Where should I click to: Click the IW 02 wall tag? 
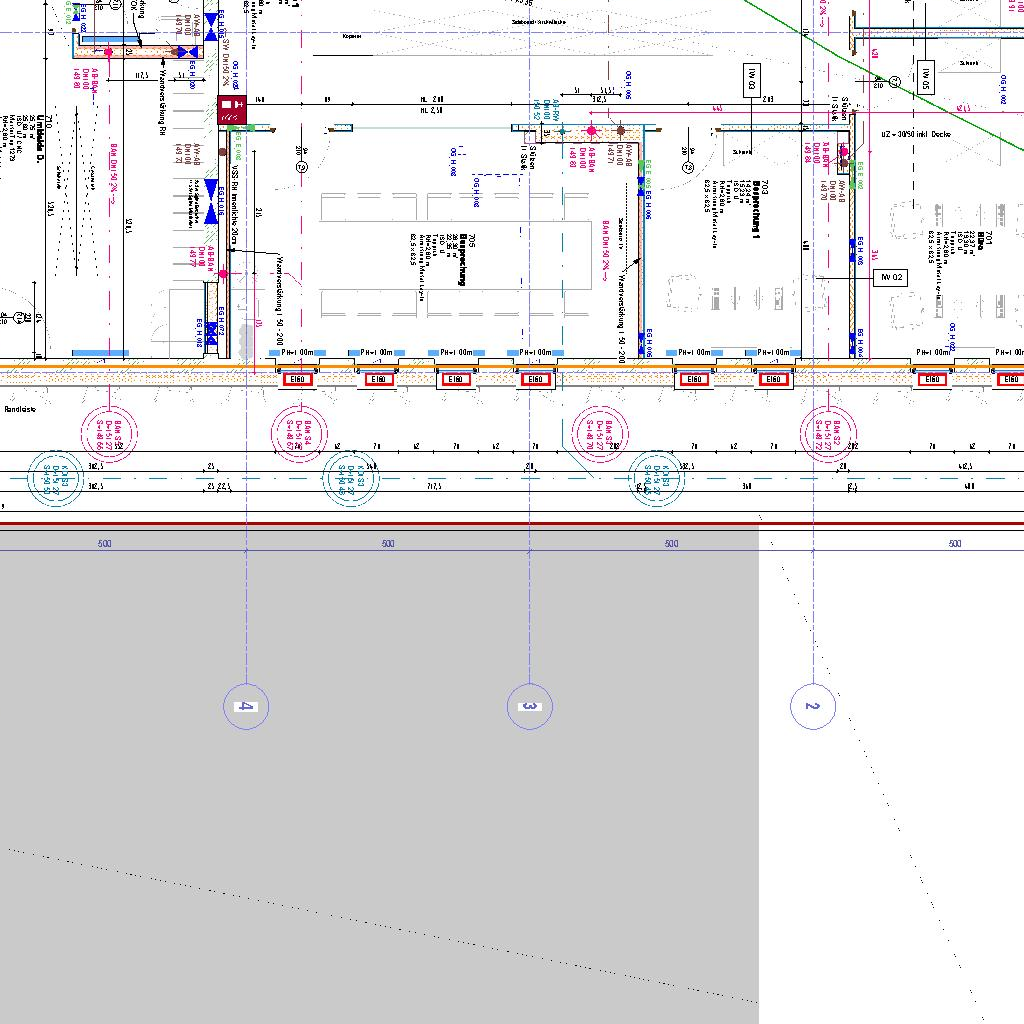point(891,278)
